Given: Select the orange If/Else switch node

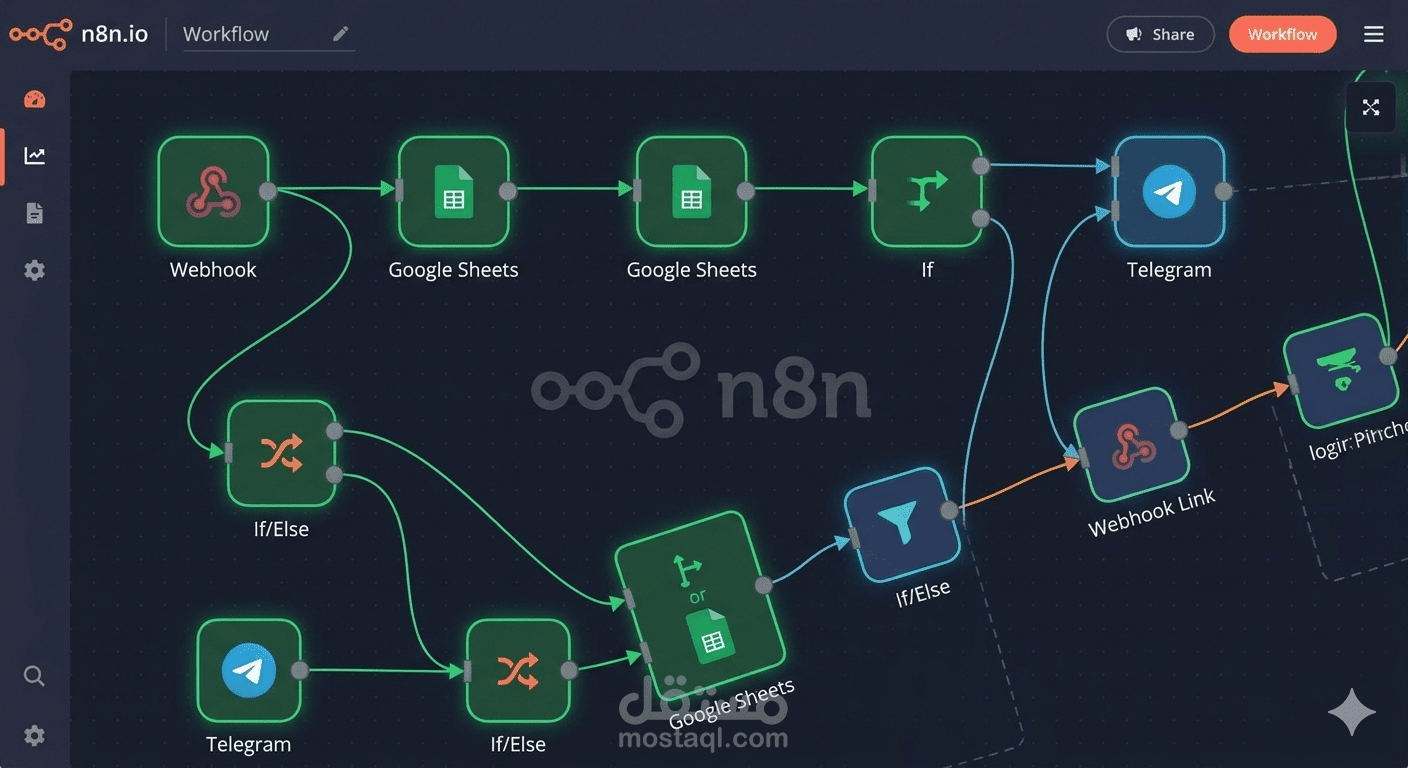Looking at the screenshot, I should point(282,454).
